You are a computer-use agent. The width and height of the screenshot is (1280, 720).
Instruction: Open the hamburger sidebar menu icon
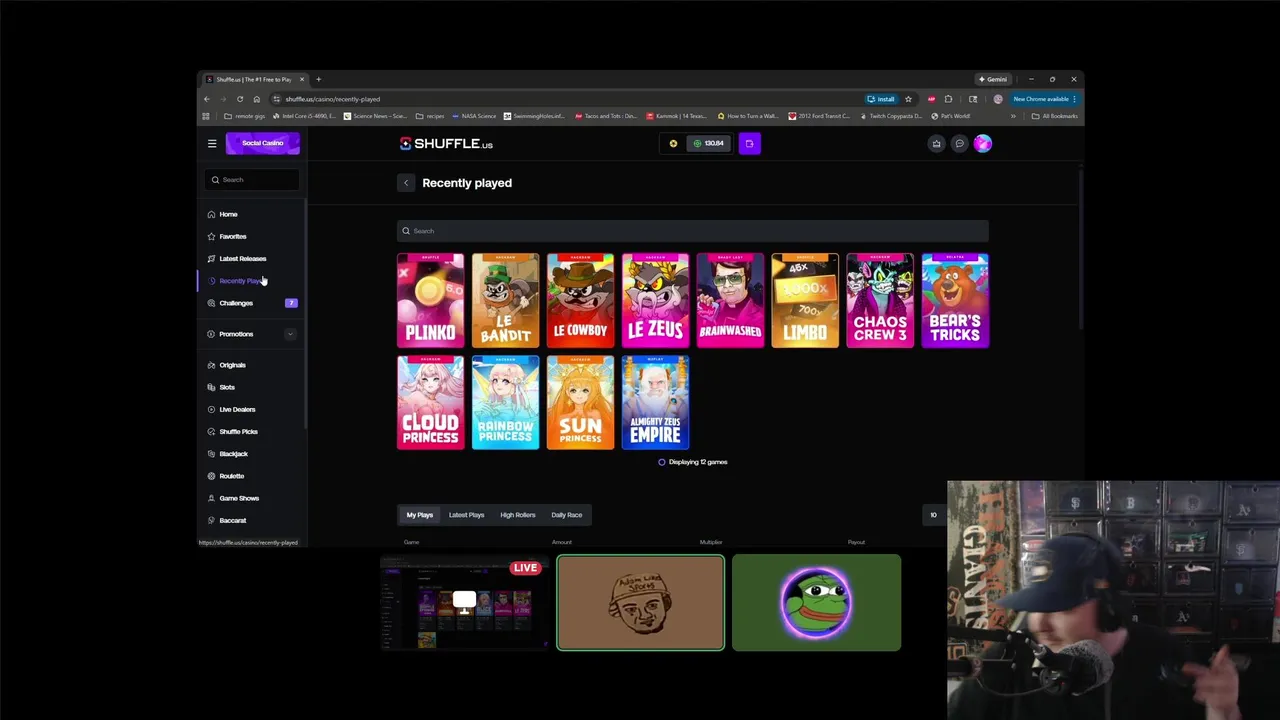click(x=212, y=143)
